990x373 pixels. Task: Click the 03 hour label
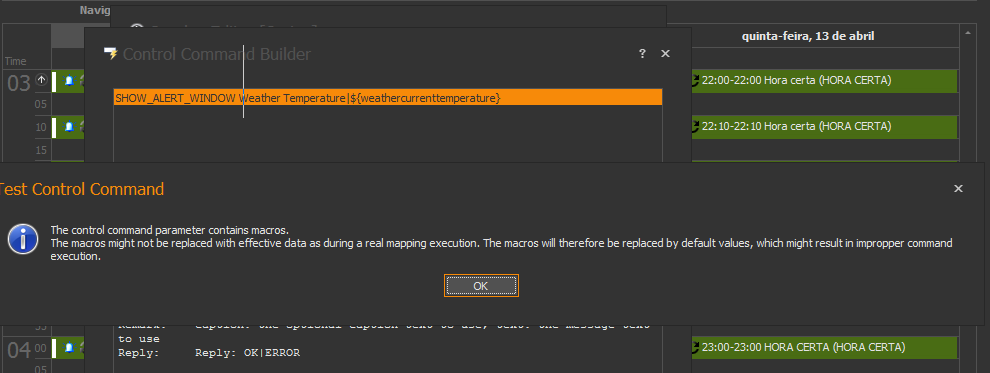point(19,83)
